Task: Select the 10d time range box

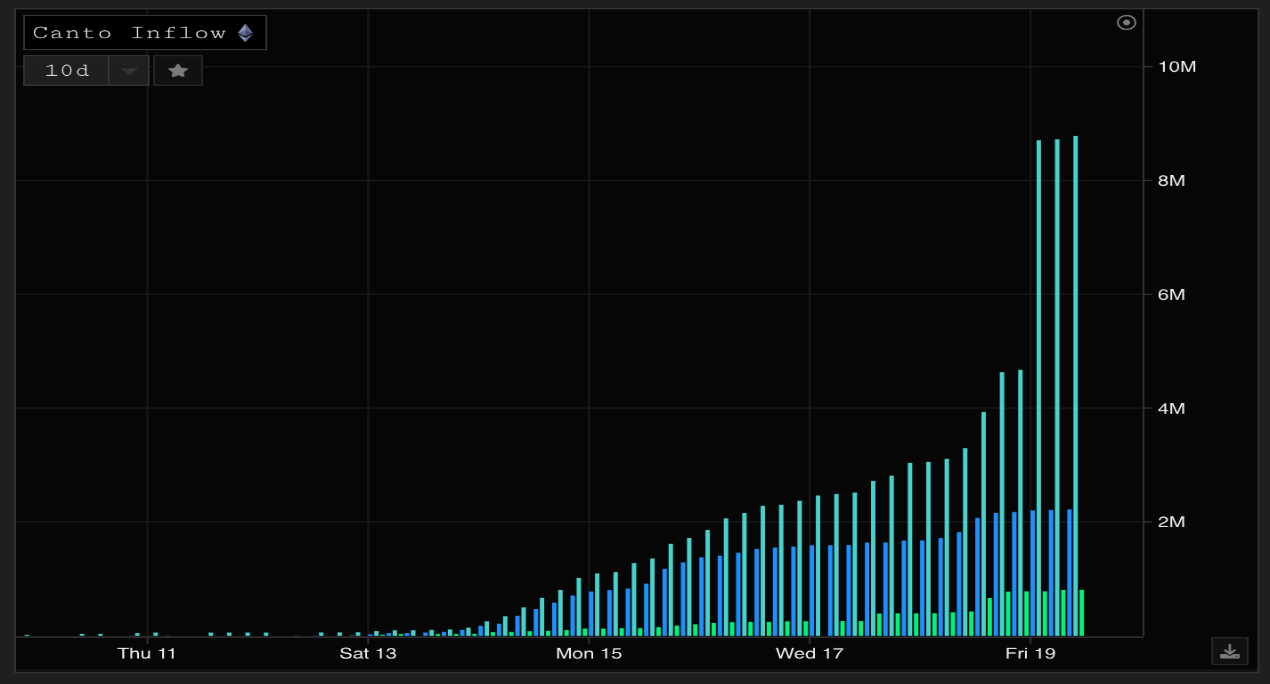Action: (67, 71)
